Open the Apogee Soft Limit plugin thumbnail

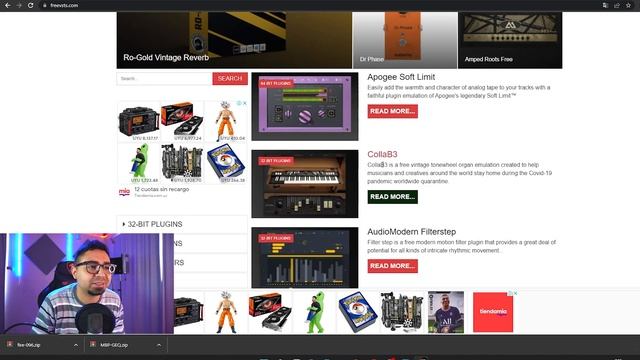[x=305, y=107]
